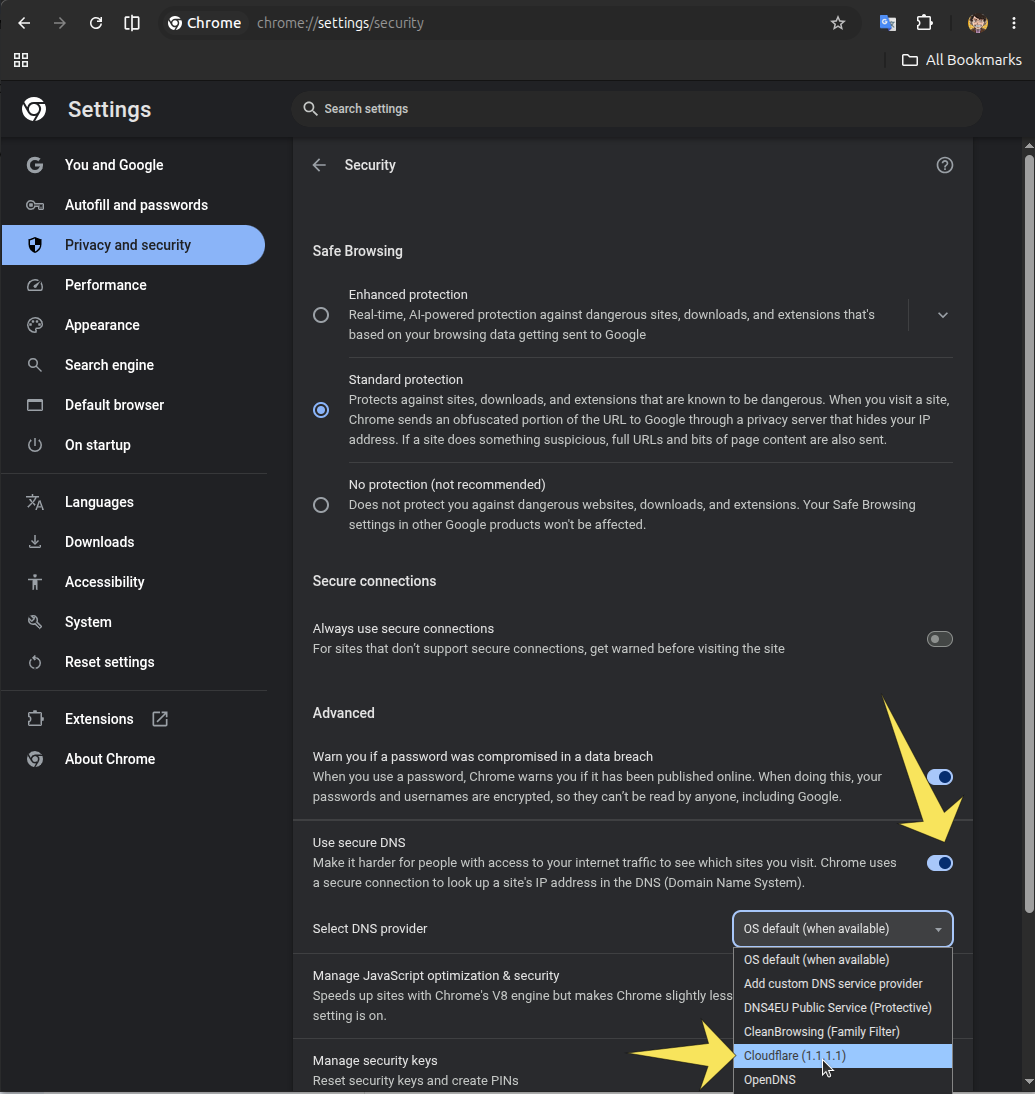Open About Chrome page

(133, 758)
